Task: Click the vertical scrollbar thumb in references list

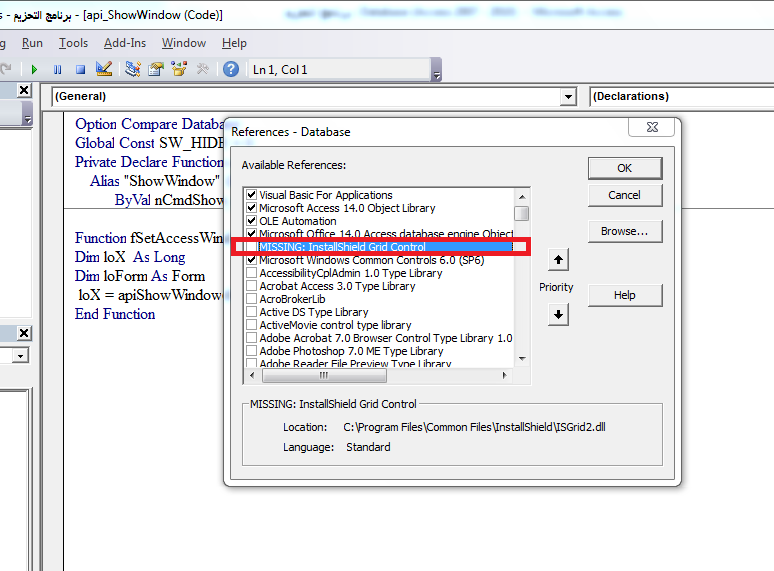Action: 521,213
